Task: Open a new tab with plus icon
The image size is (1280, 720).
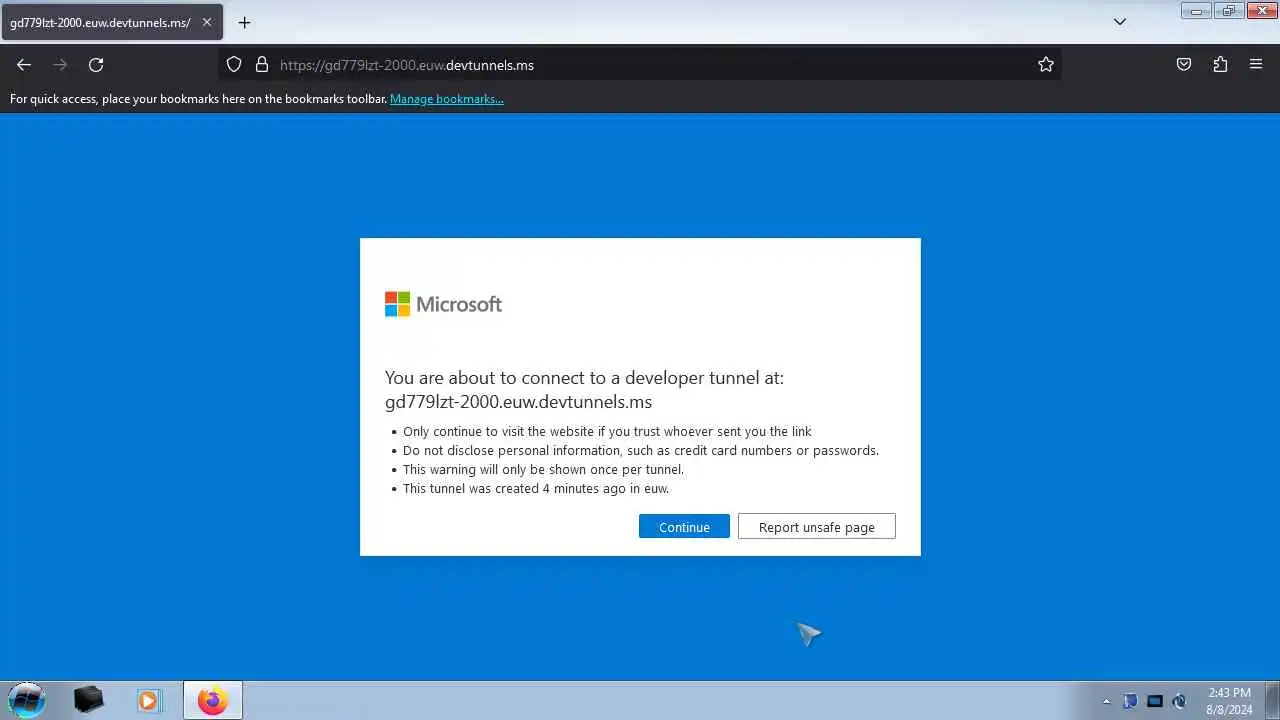Action: pos(244,22)
